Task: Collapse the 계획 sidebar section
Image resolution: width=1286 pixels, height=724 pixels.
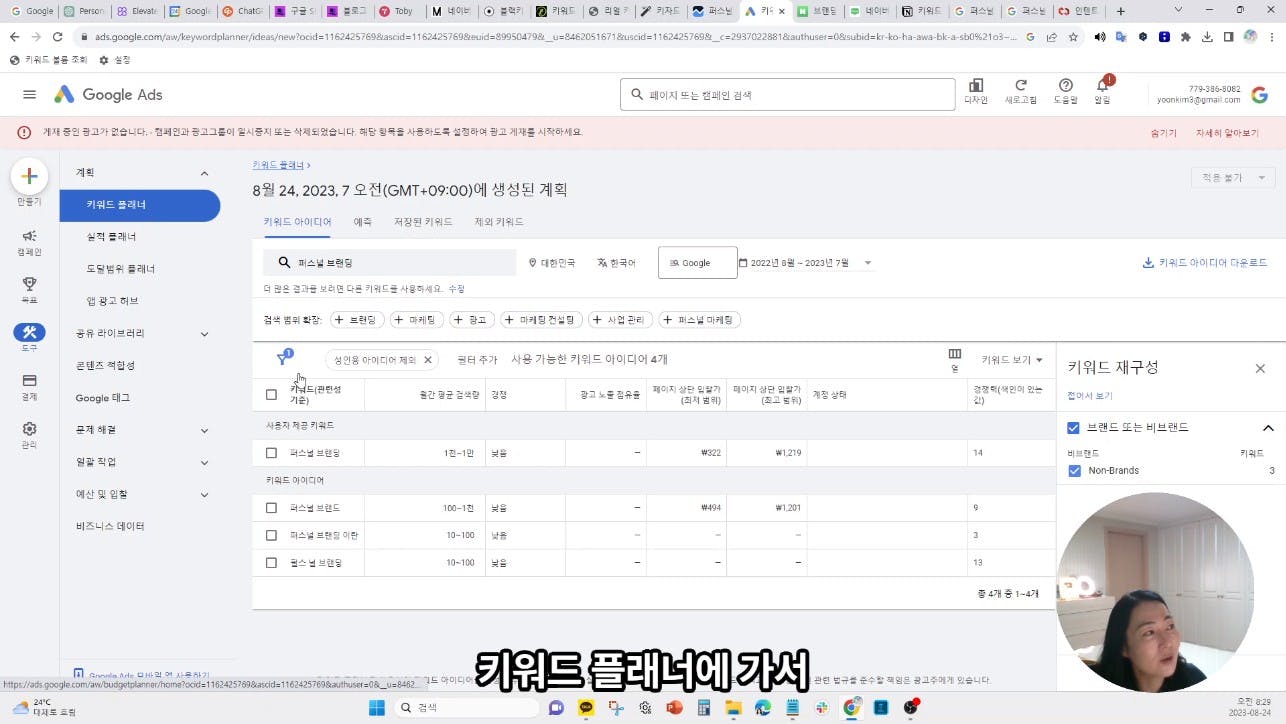Action: point(204,173)
